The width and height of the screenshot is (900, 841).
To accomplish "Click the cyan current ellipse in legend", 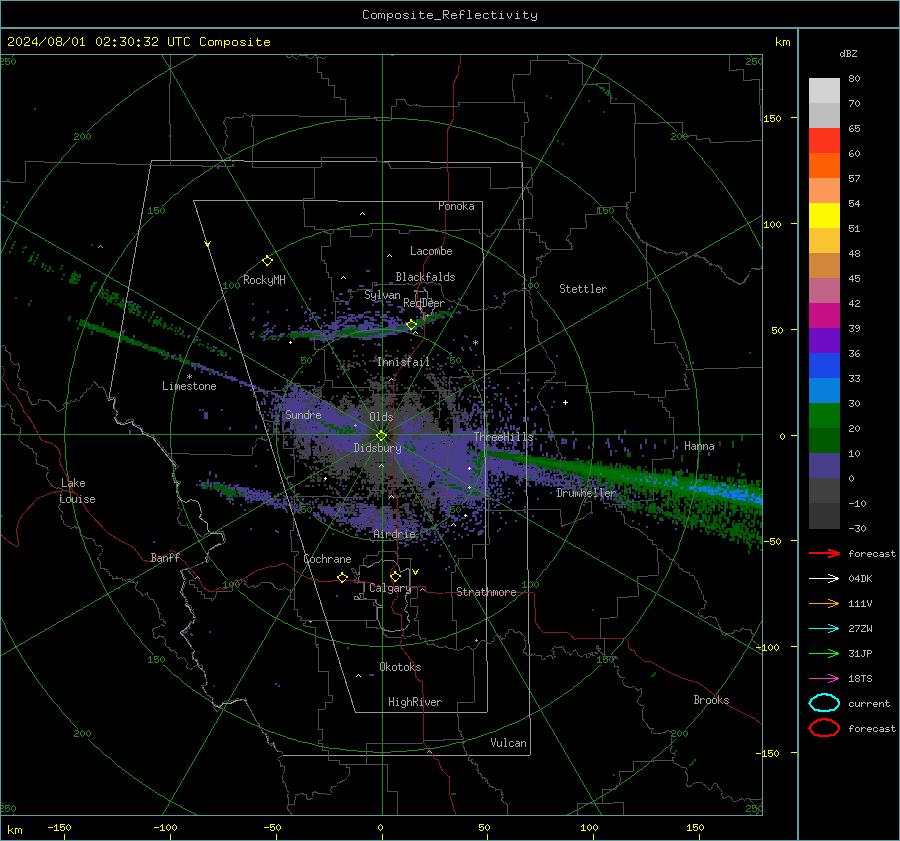I will [824, 703].
